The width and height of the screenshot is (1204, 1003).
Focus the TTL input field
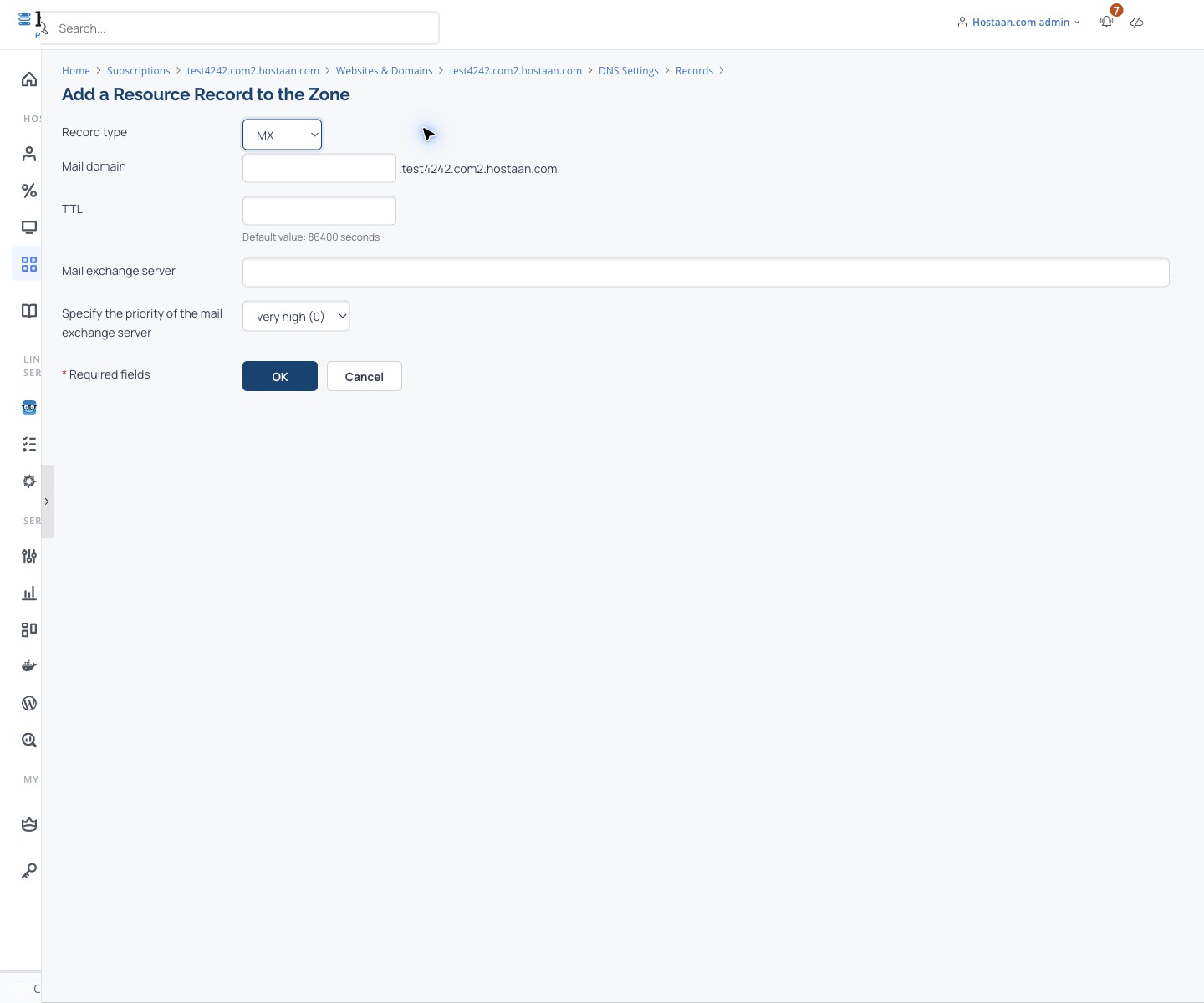[x=319, y=211]
